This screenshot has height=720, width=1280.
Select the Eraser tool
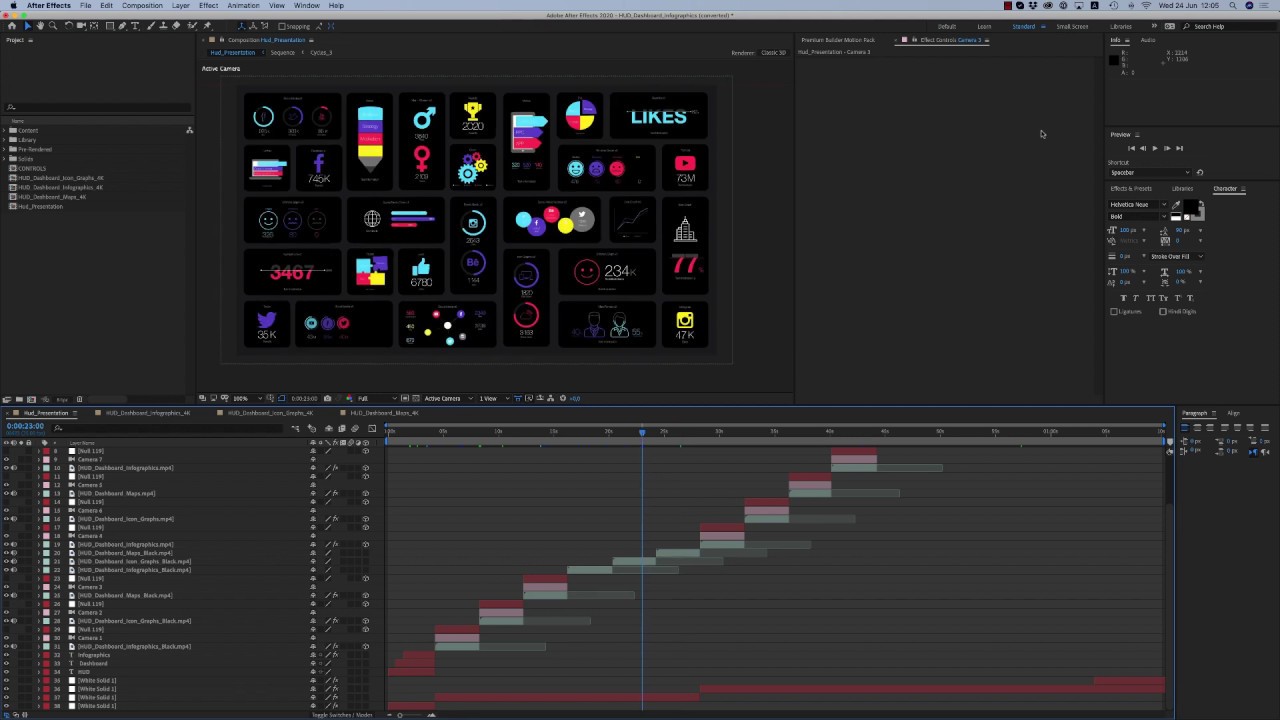pyautogui.click(x=176, y=26)
